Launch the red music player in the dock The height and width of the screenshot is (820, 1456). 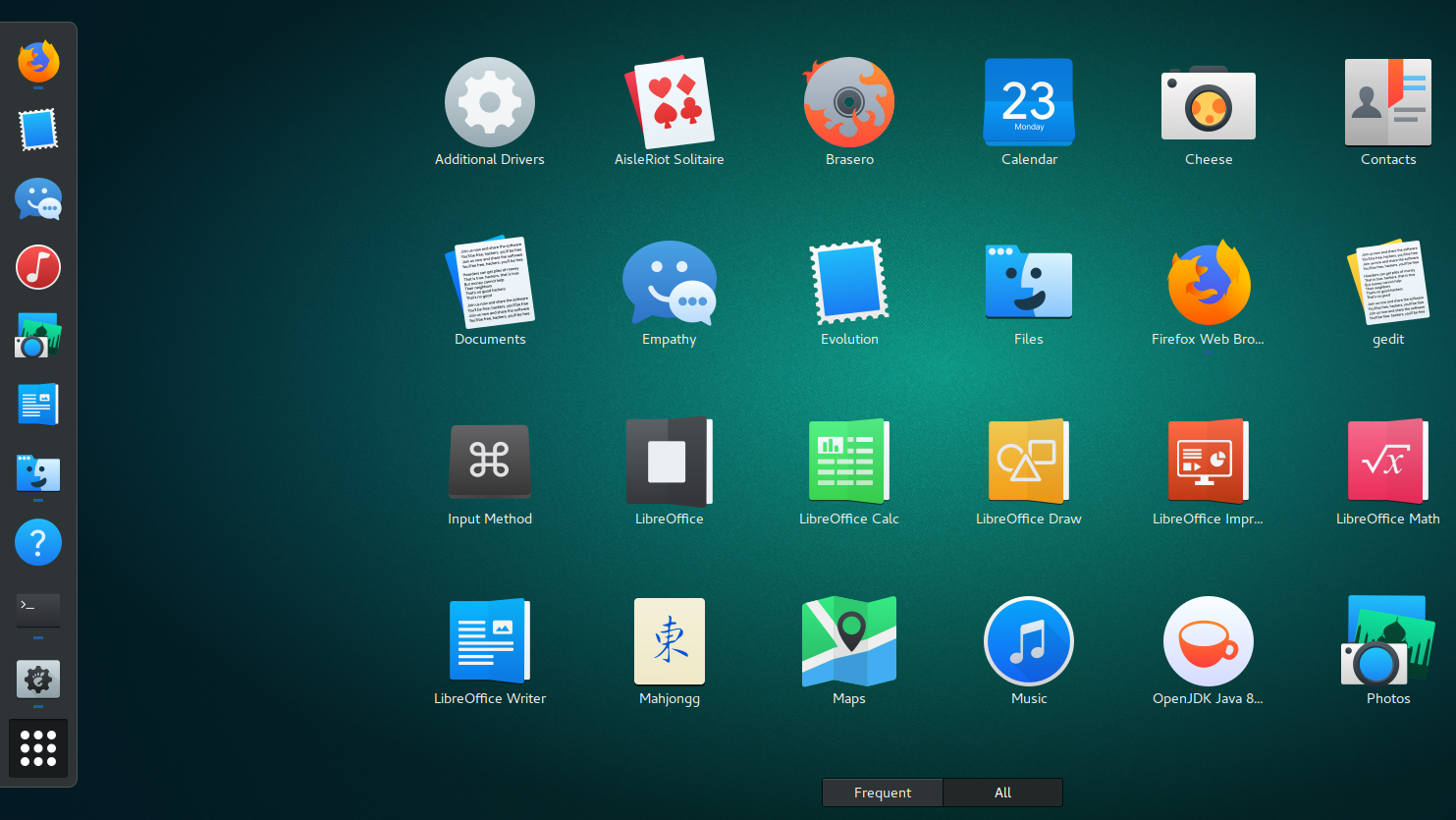[38, 267]
